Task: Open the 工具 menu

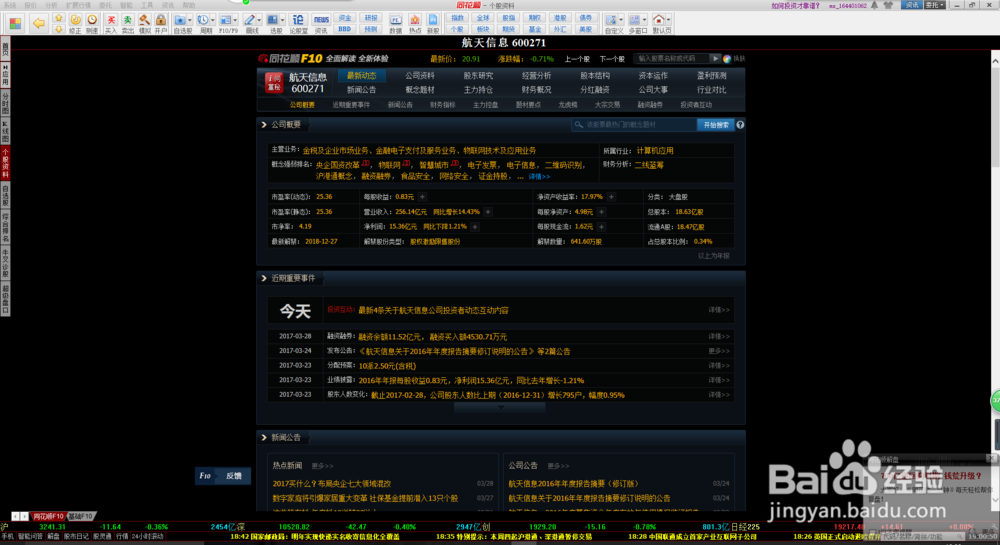Action: pyautogui.click(x=147, y=5)
